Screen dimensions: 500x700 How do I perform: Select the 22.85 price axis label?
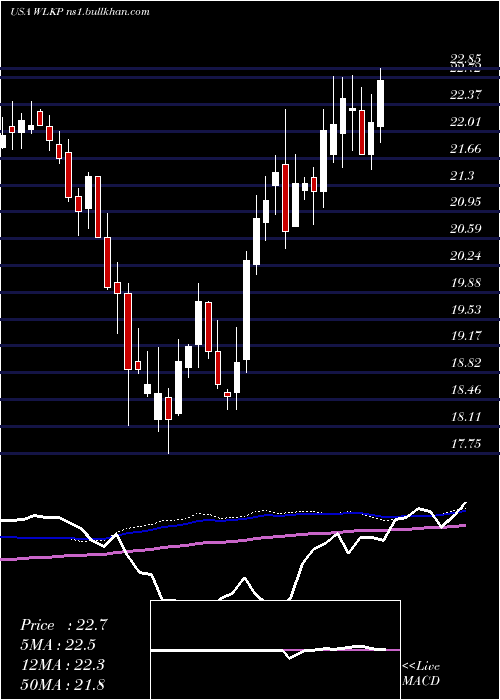tap(466, 58)
